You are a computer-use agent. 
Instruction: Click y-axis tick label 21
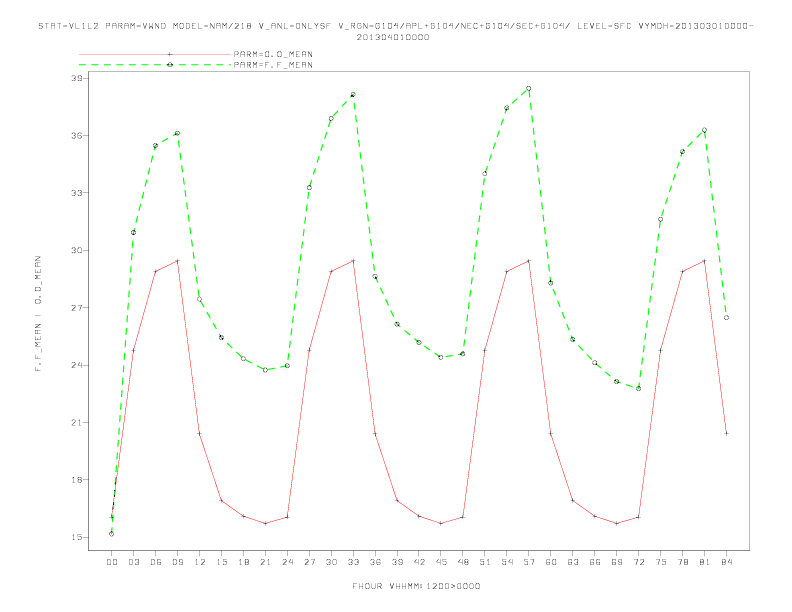click(x=77, y=423)
